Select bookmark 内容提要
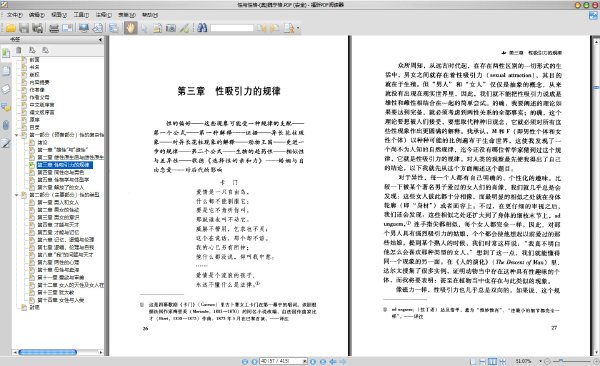This screenshot has height=366, width=600. tap(39, 82)
